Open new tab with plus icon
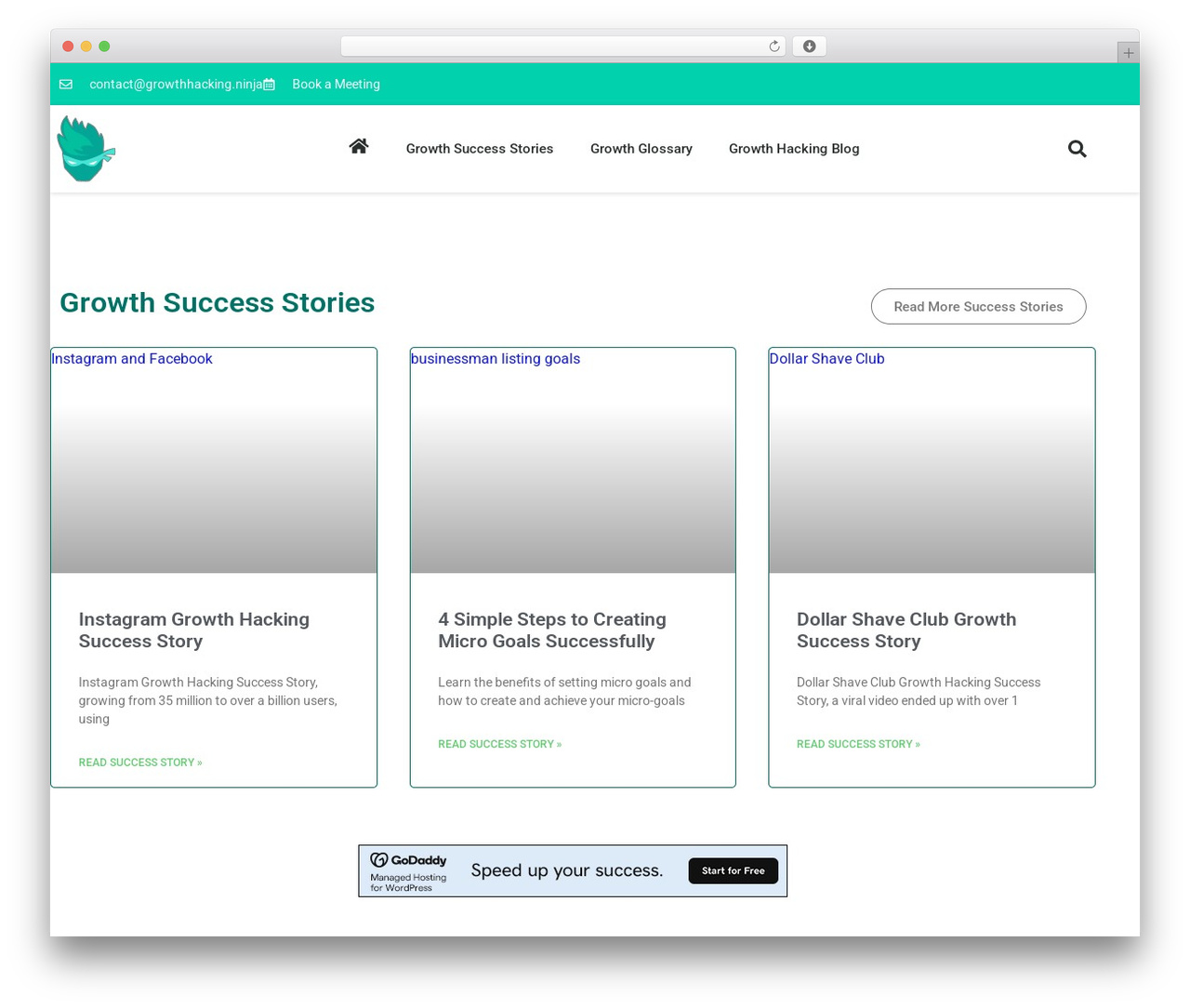Image resolution: width=1190 pixels, height=1008 pixels. point(1128,53)
